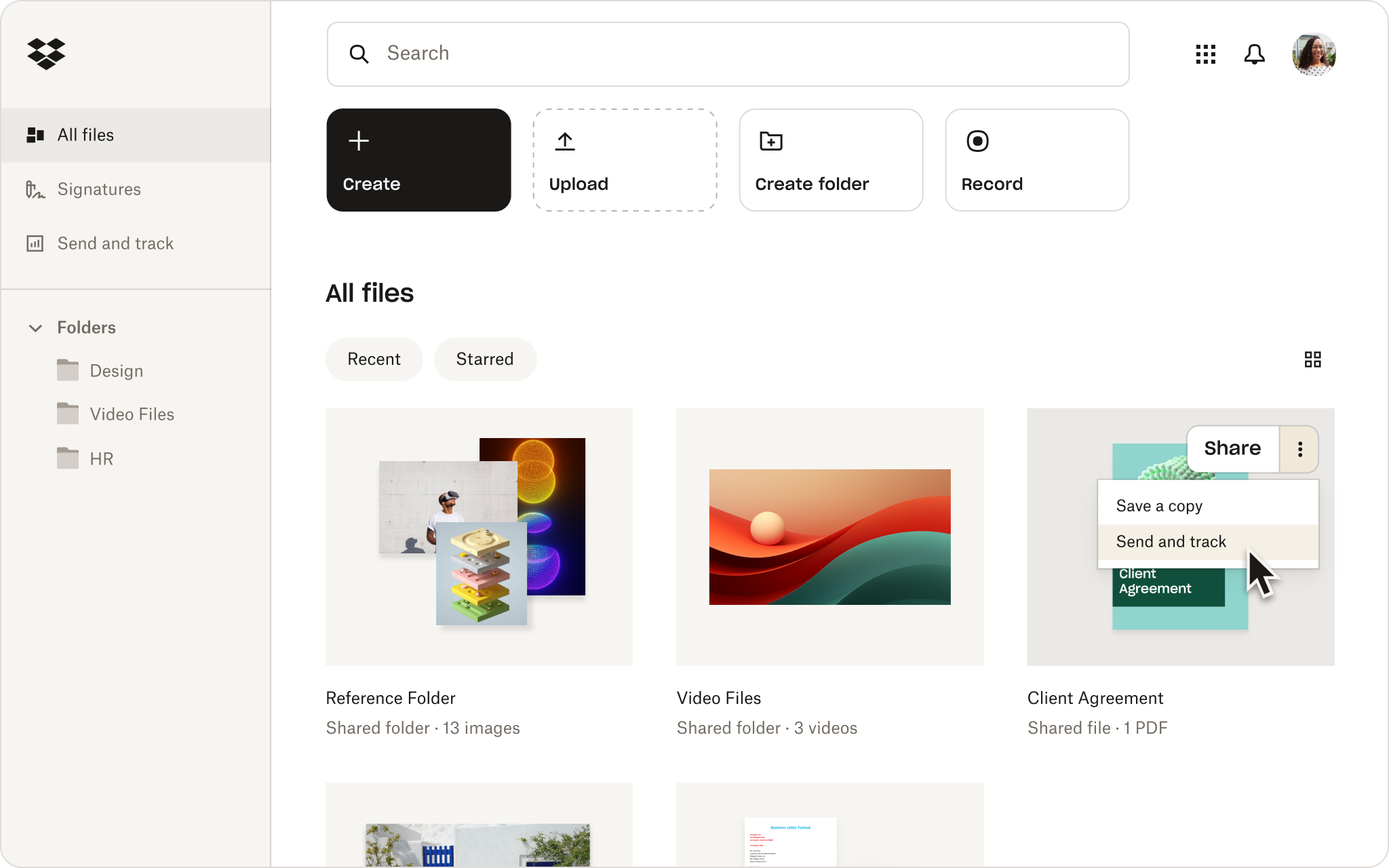Open the HR folder
The height and width of the screenshot is (868, 1389).
(100, 458)
